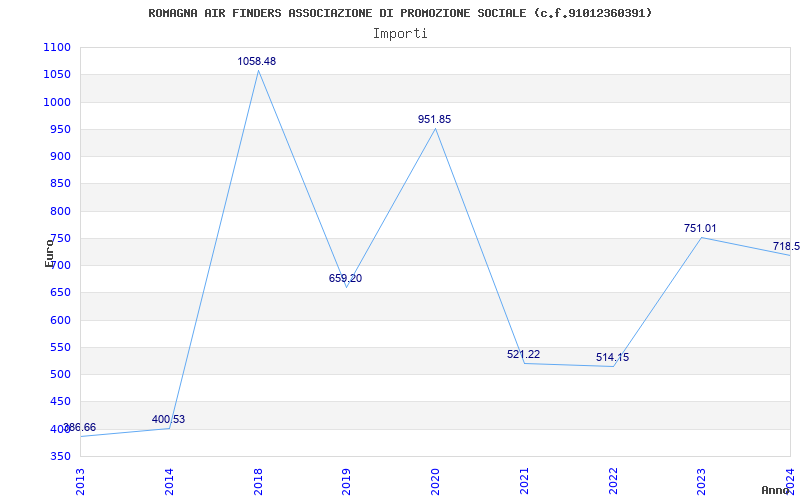Screen dimensions: 800x500
Task: Click the 1000 y-axis tick label
Action: (x=57, y=102)
